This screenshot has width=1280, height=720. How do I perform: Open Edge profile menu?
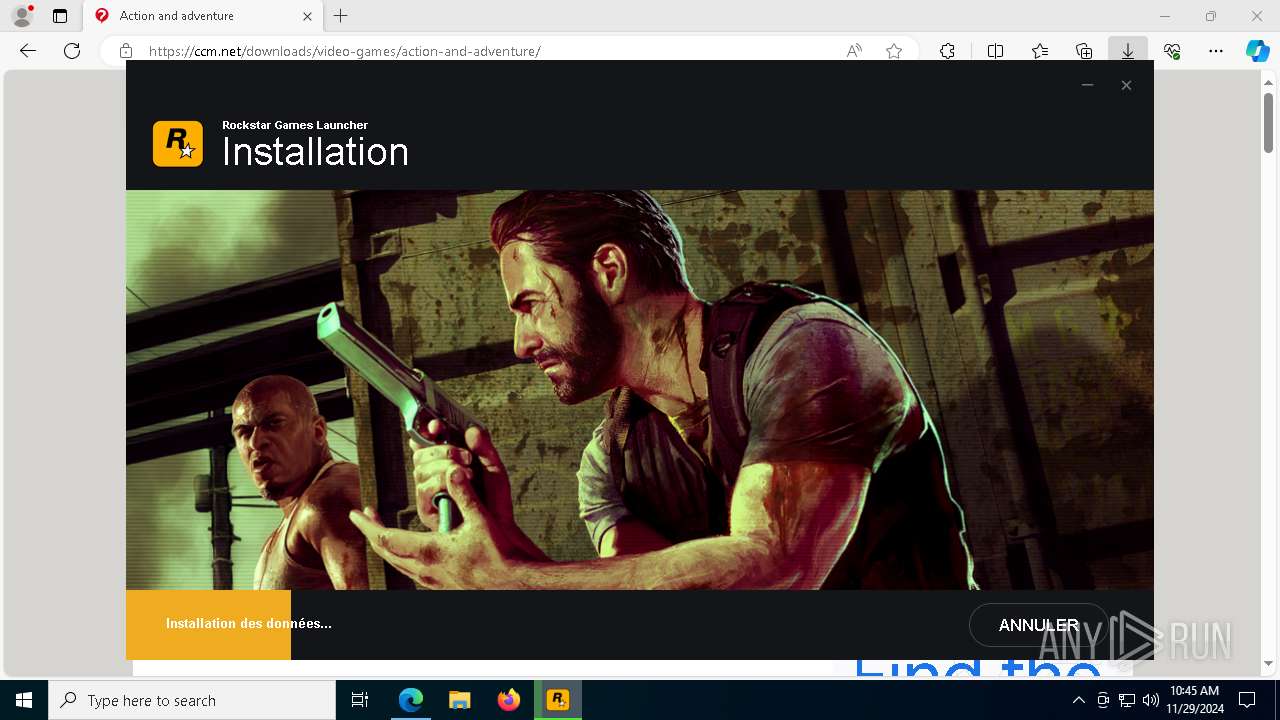pyautogui.click(x=22, y=16)
